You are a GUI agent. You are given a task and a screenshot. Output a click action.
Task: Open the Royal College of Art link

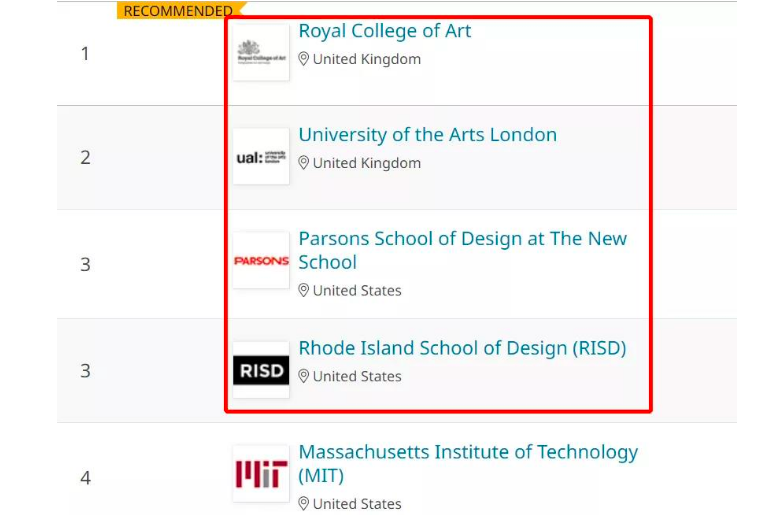coord(385,31)
